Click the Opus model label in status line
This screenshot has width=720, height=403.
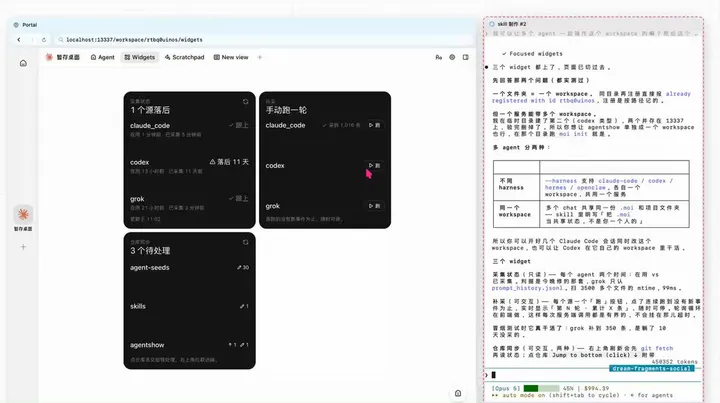(506, 388)
